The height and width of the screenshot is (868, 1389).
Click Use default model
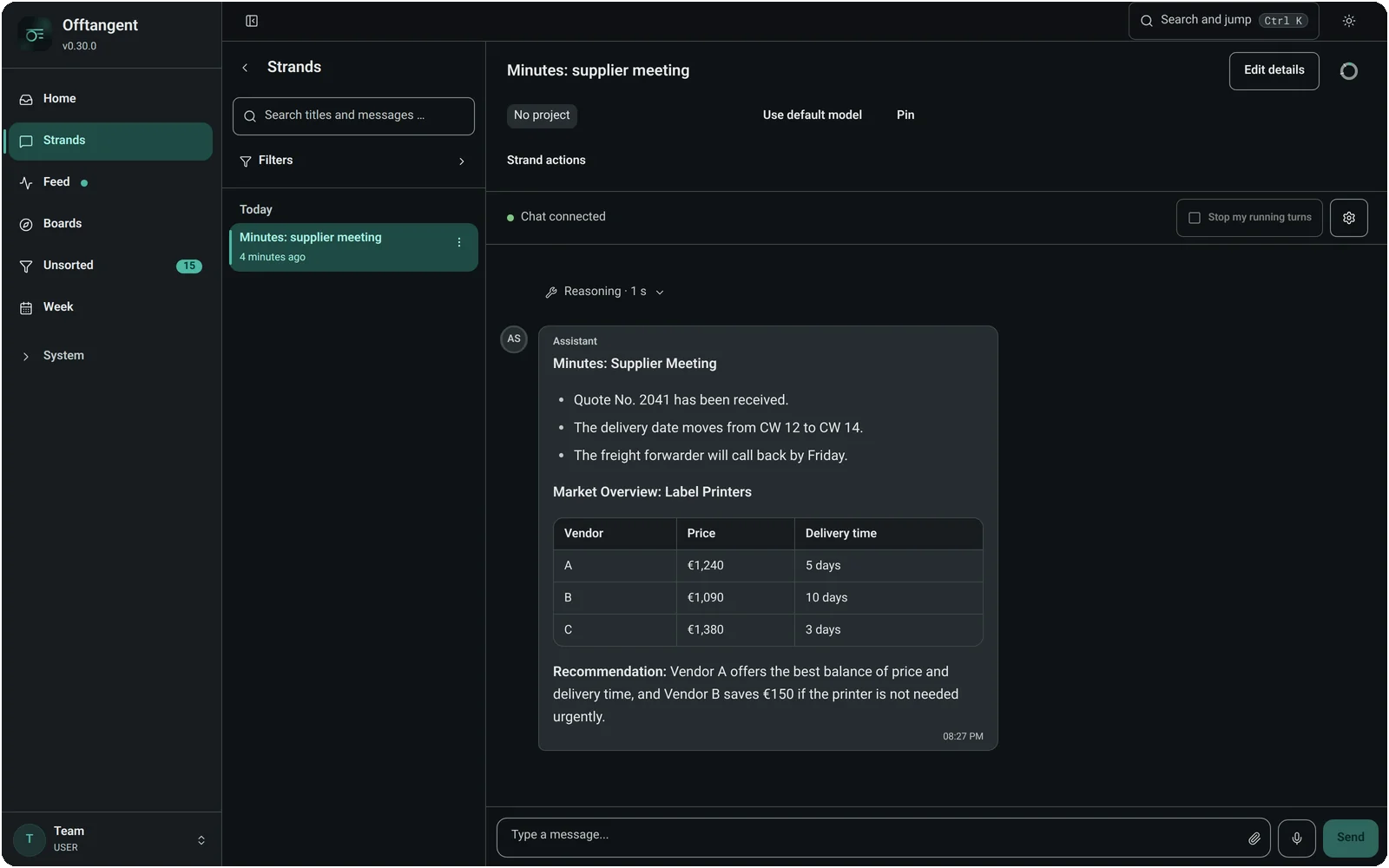[813, 115]
